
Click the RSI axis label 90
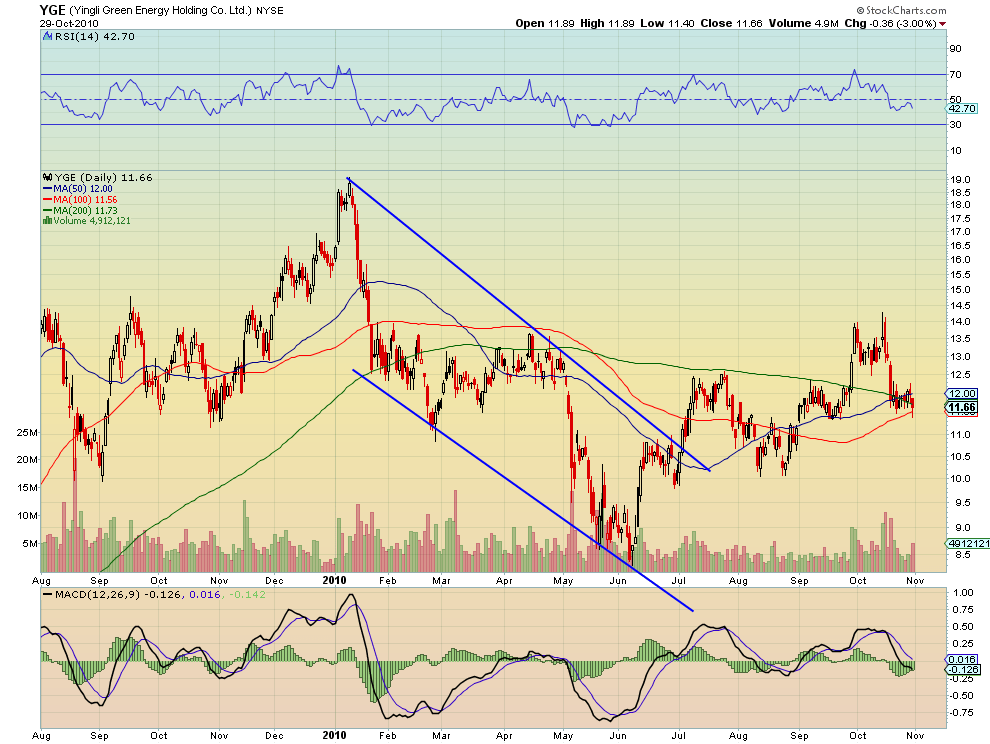[x=955, y=49]
